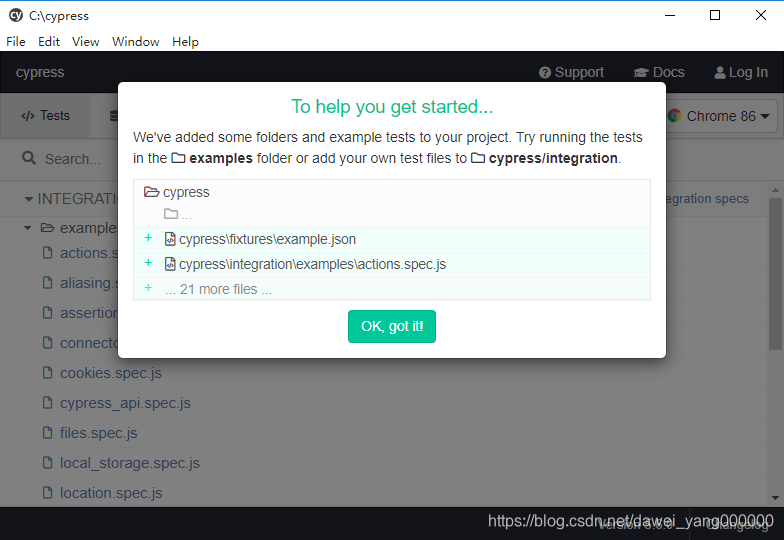The image size is (784, 540).
Task: Click the Support question-mark icon
Action: [544, 73]
